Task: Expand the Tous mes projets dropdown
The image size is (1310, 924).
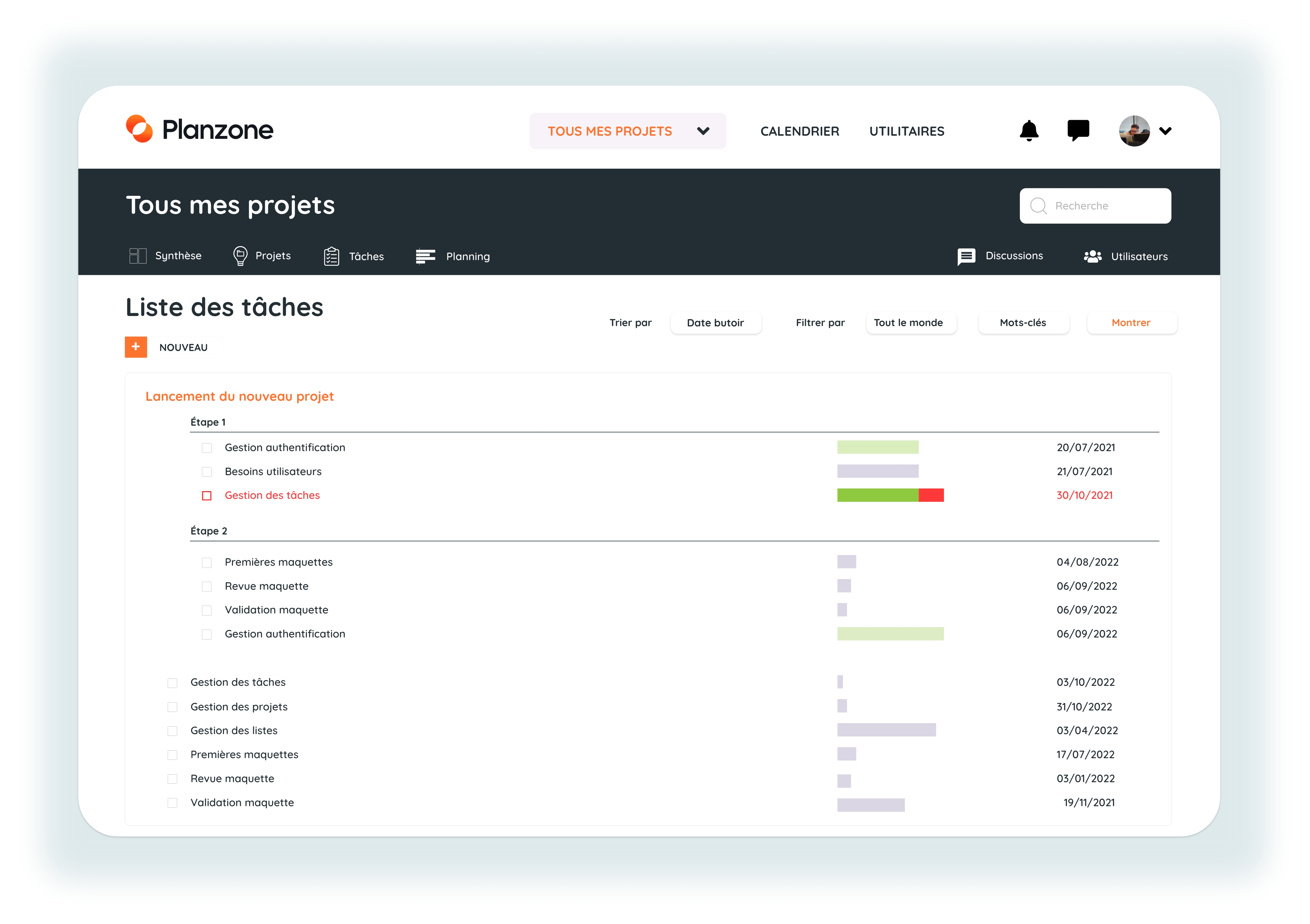Action: [x=703, y=131]
